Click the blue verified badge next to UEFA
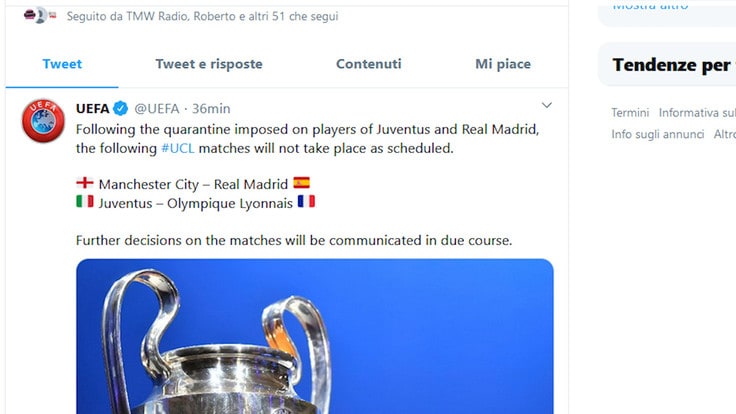Screen dimensions: 736x414 (x=121, y=108)
